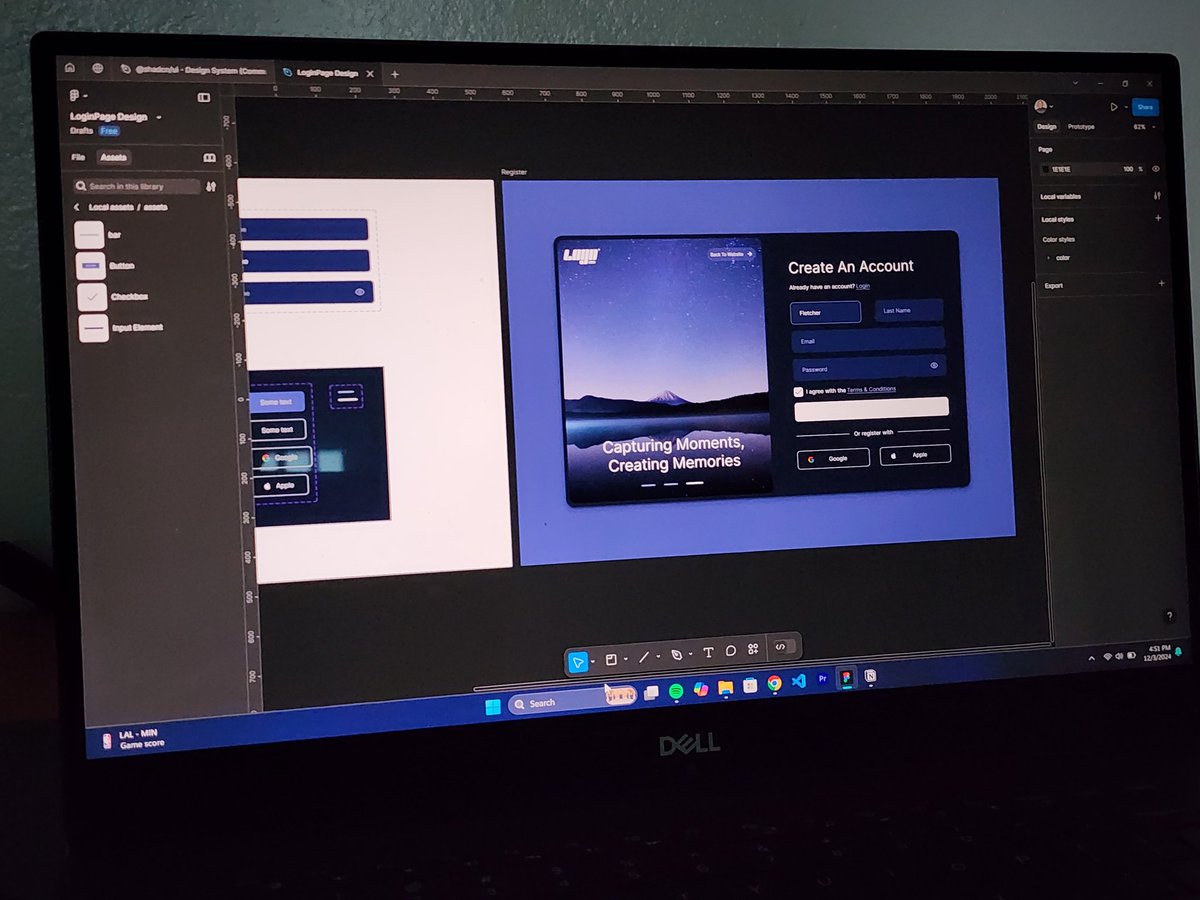
Task: Toggle the left sidebar panel icon
Action: 204,97
